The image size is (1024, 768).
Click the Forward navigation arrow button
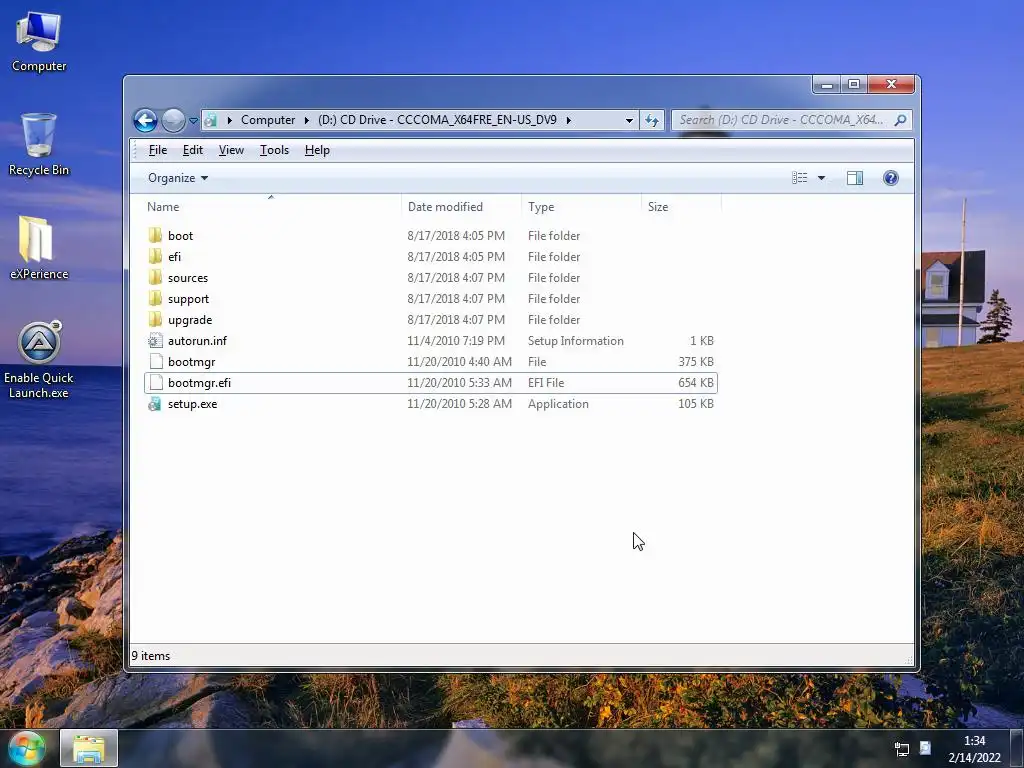coord(173,120)
